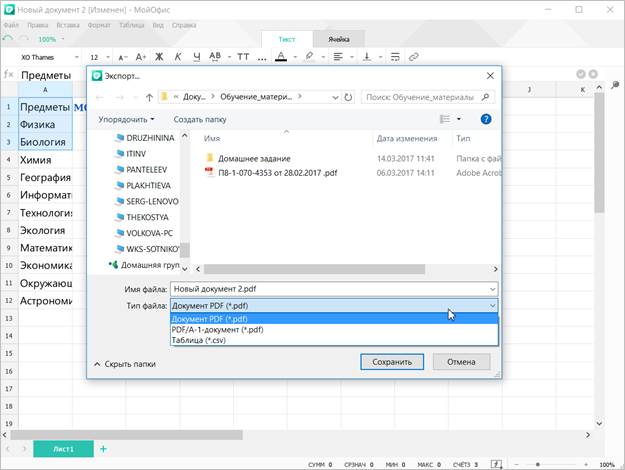Image resolution: width=625 pixels, height=470 pixels.
Task: Click the back arrow in Export dialog
Action: point(100,97)
